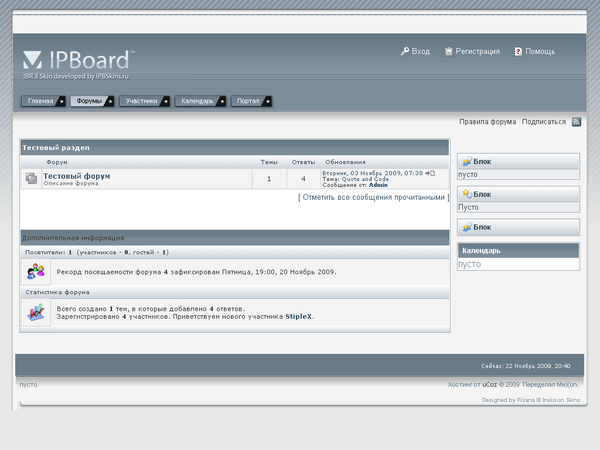The image size is (600, 450).
Task: Click the Подписаться link
Action: pos(544,122)
